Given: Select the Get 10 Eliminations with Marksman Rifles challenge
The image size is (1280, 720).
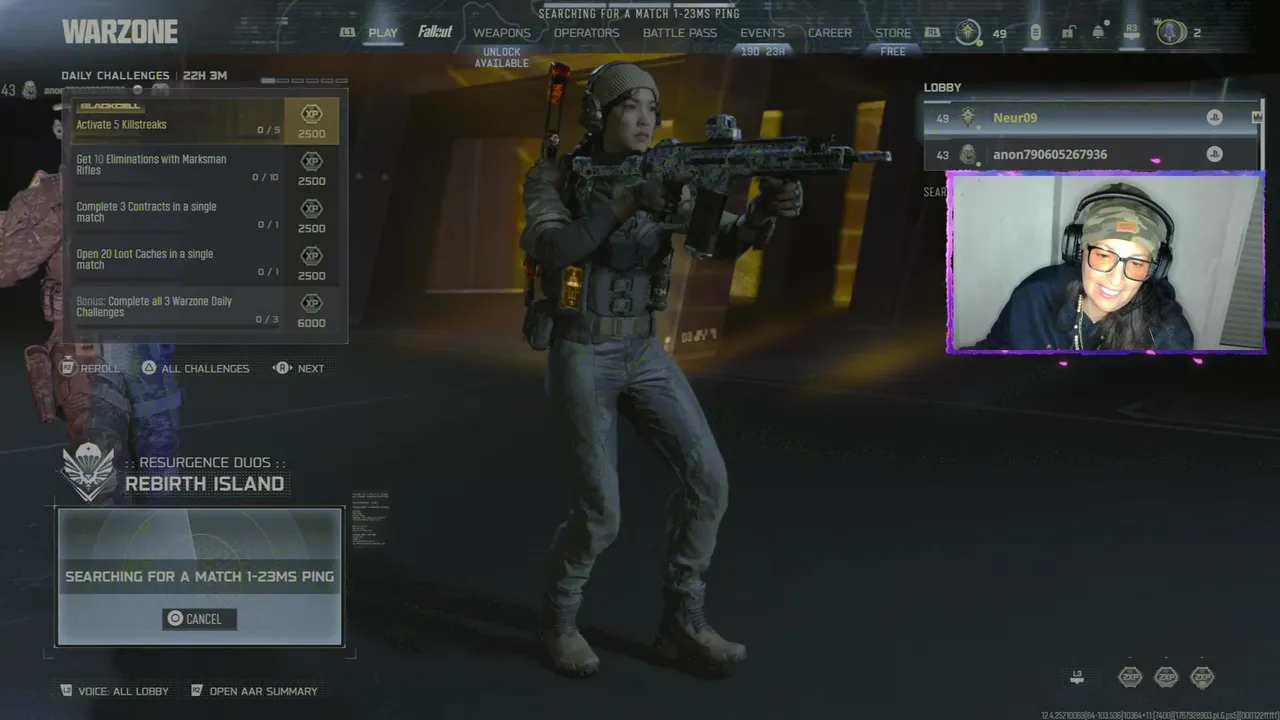Looking at the screenshot, I should (205, 168).
